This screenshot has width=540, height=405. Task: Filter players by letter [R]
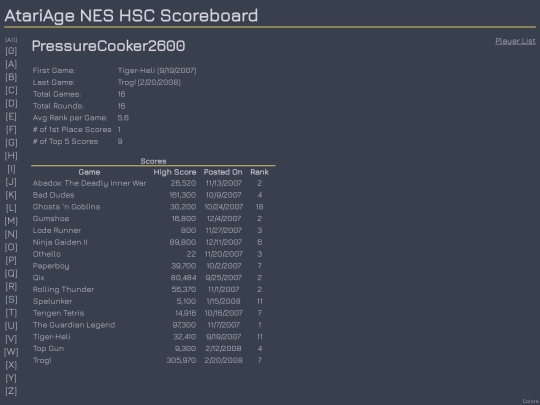[x=11, y=287]
